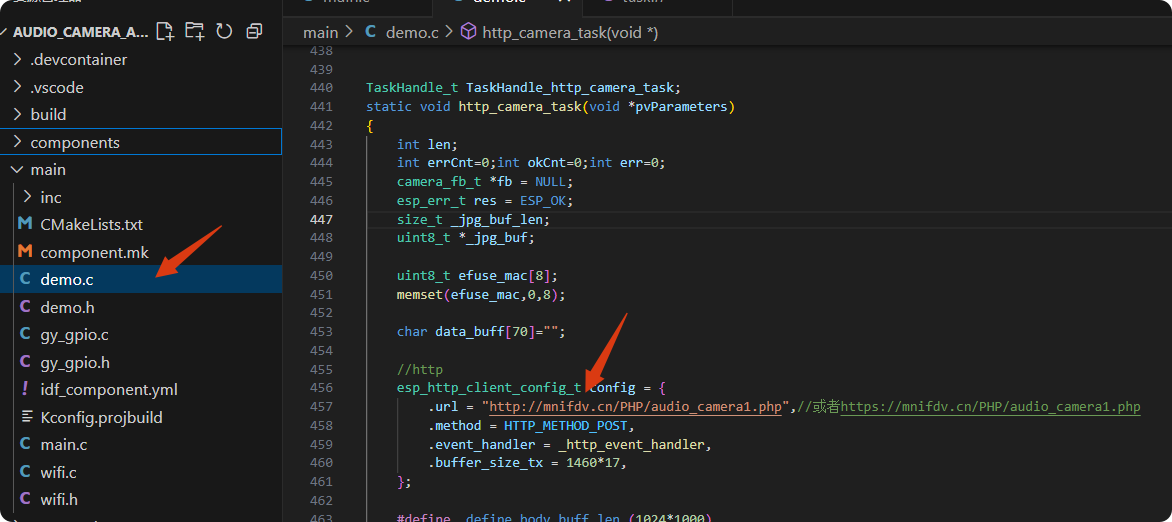
Task: Click the '//http' comment line
Action: [x=420, y=369]
